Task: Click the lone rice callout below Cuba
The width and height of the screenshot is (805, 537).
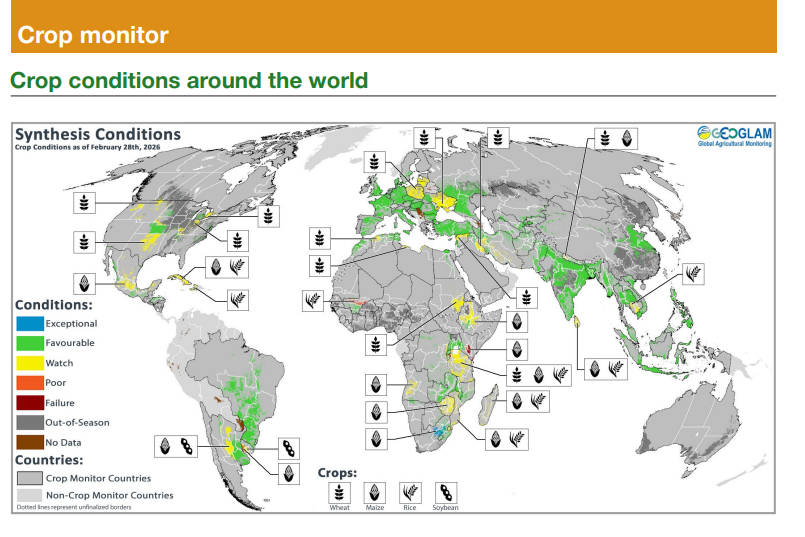Action: tap(238, 298)
